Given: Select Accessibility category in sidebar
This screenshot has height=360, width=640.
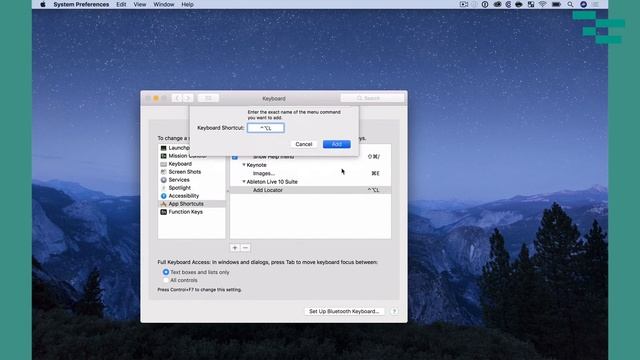Looking at the screenshot, I should (x=191, y=196).
